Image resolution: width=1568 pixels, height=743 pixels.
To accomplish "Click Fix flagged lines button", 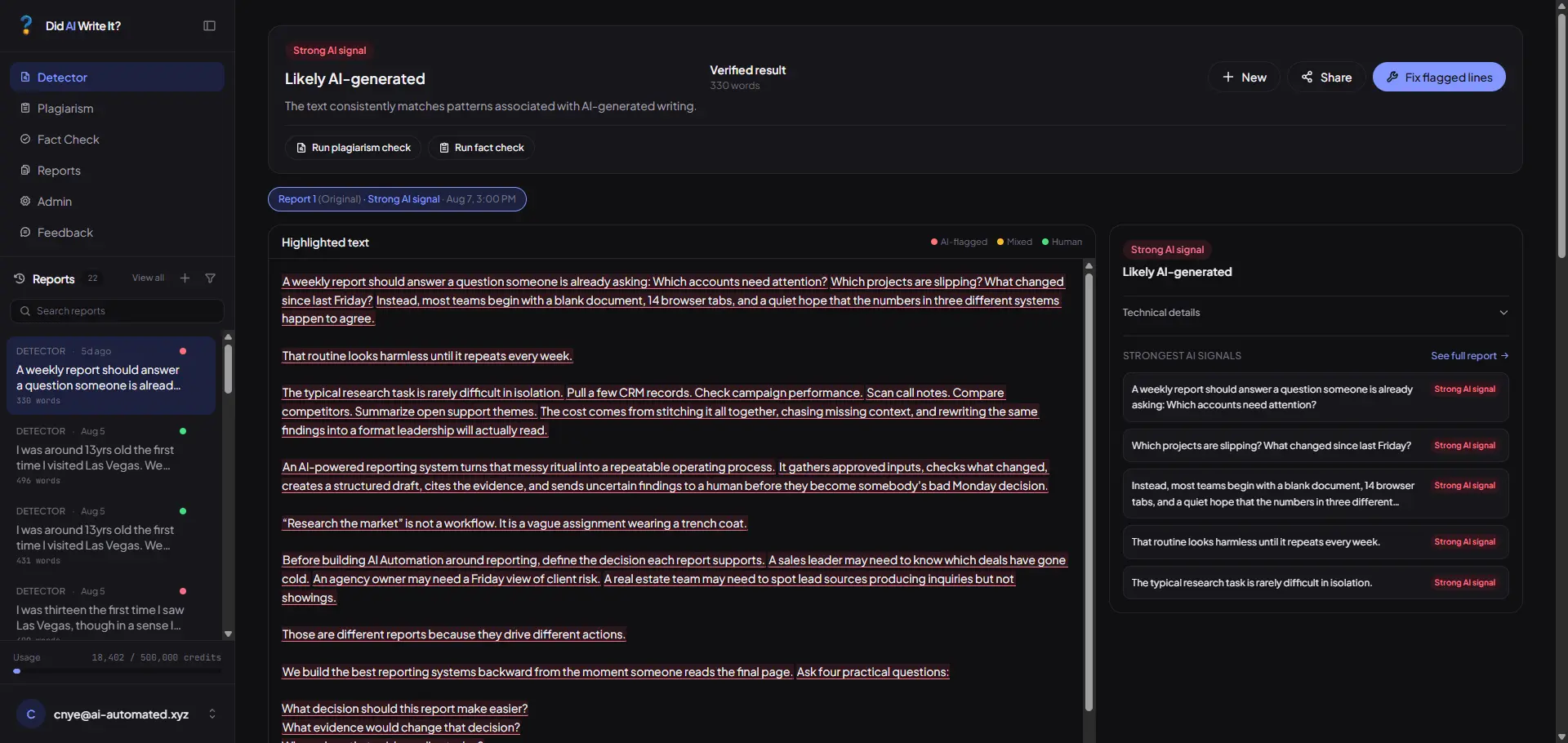I will pyautogui.click(x=1439, y=77).
